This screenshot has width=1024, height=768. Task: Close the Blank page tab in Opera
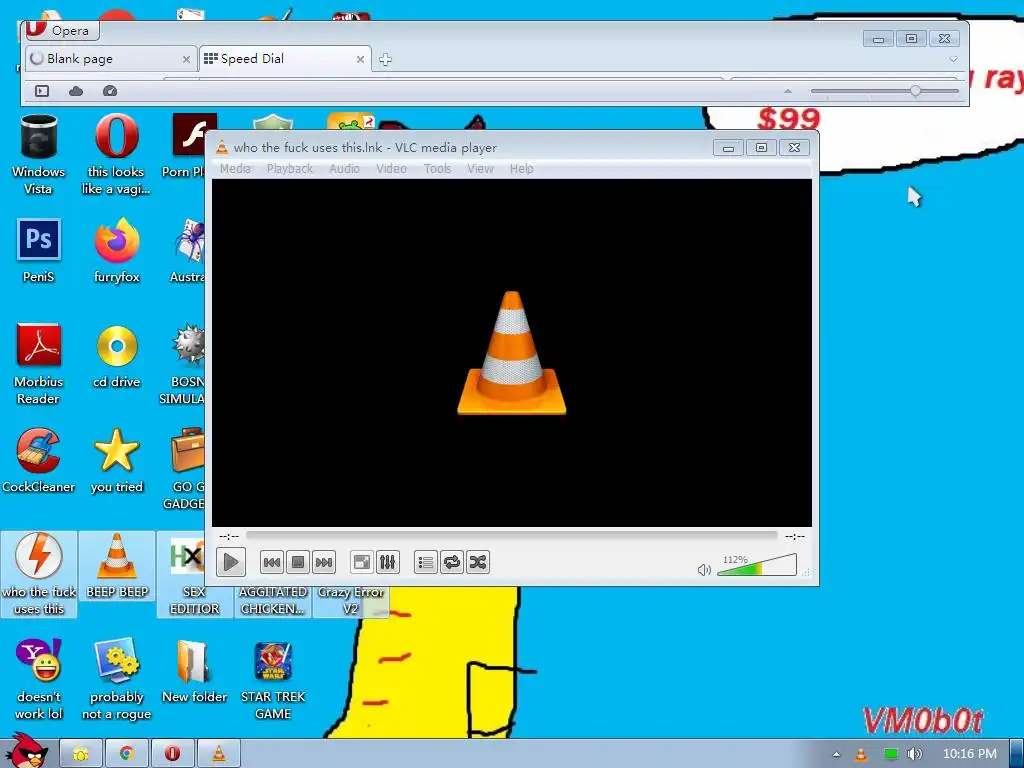tap(186, 59)
